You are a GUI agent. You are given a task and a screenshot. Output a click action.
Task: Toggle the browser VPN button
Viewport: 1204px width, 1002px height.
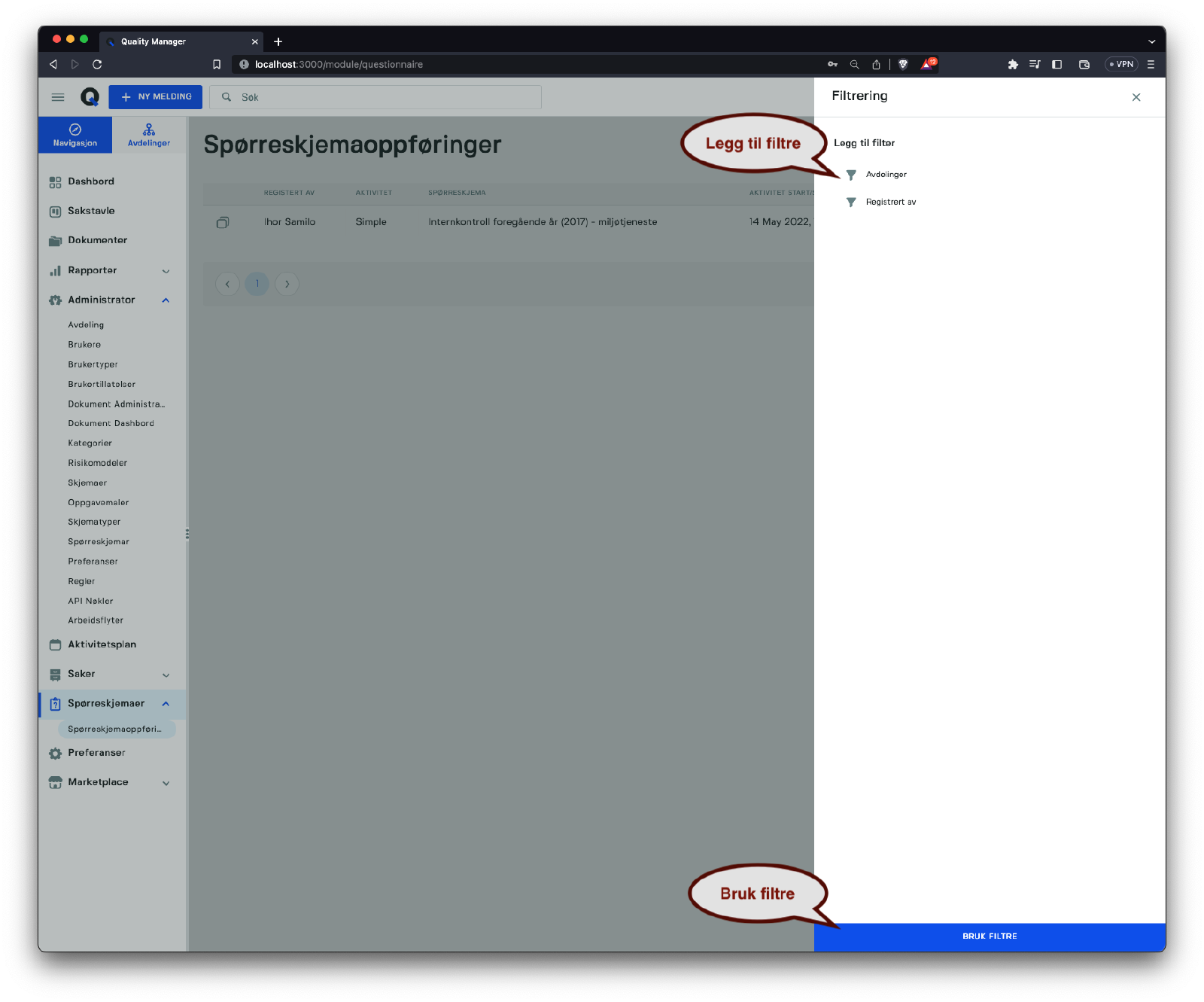pos(1121,65)
